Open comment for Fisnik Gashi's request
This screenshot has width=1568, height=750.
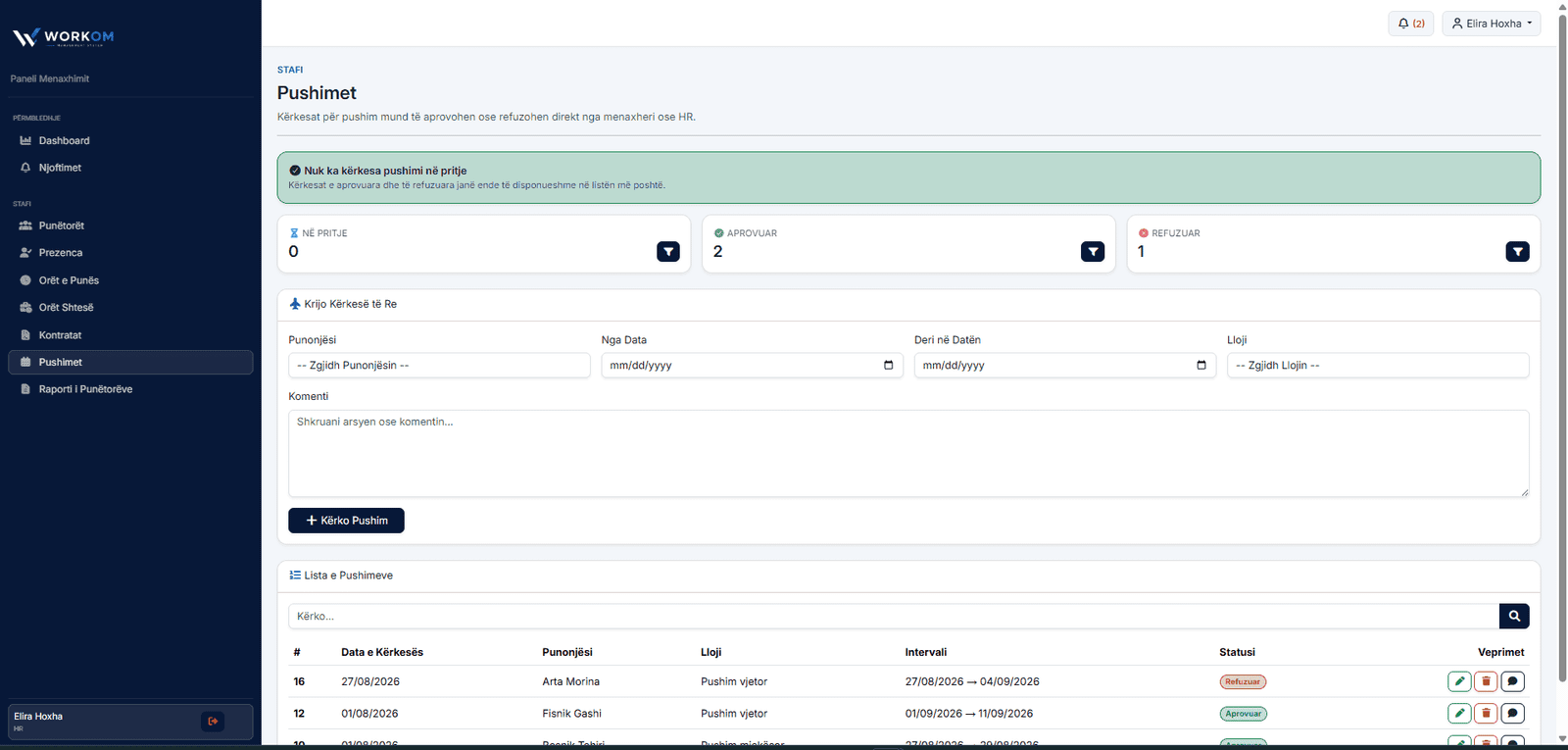1512,714
